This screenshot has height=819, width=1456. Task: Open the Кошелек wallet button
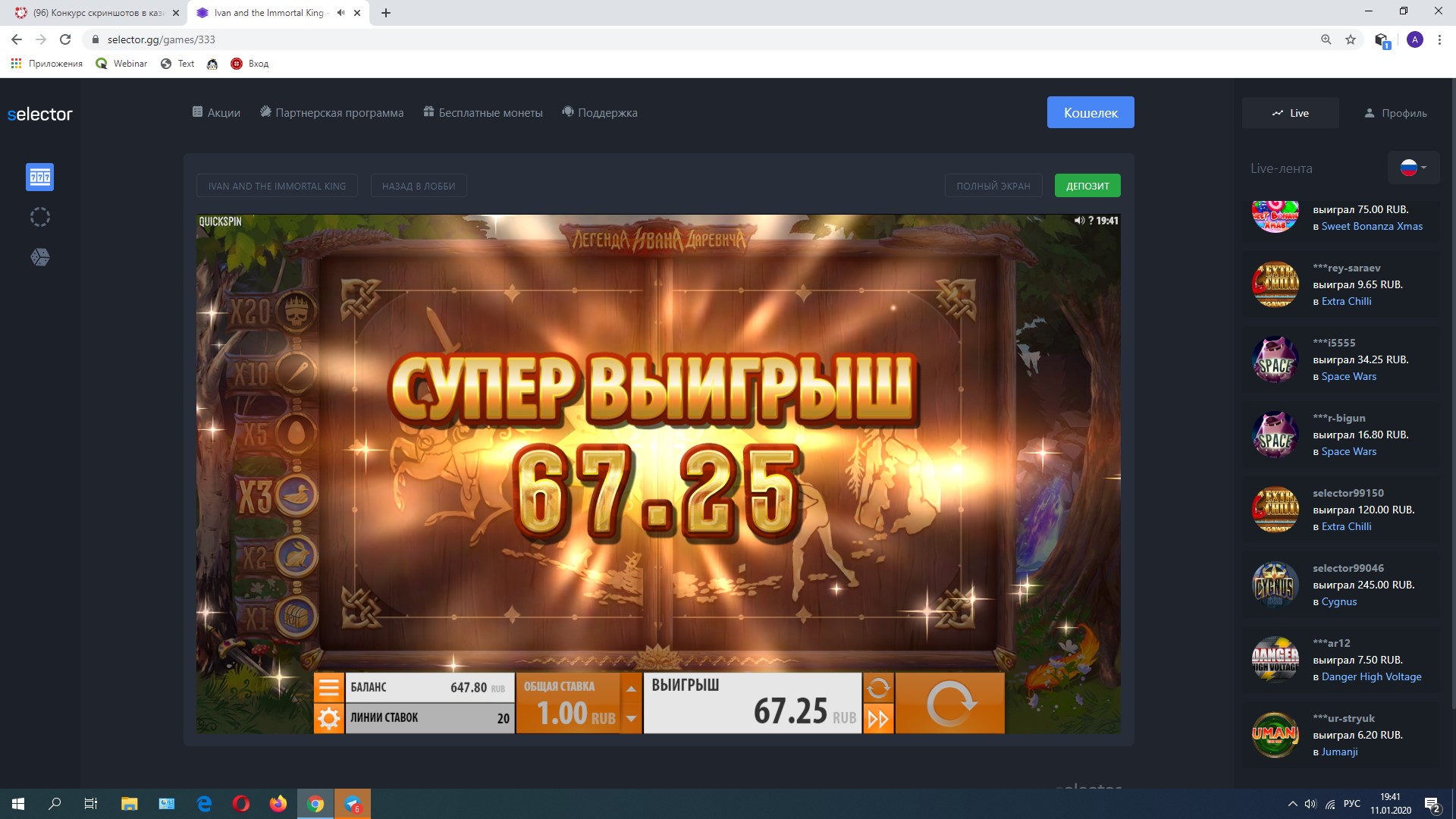[1090, 112]
